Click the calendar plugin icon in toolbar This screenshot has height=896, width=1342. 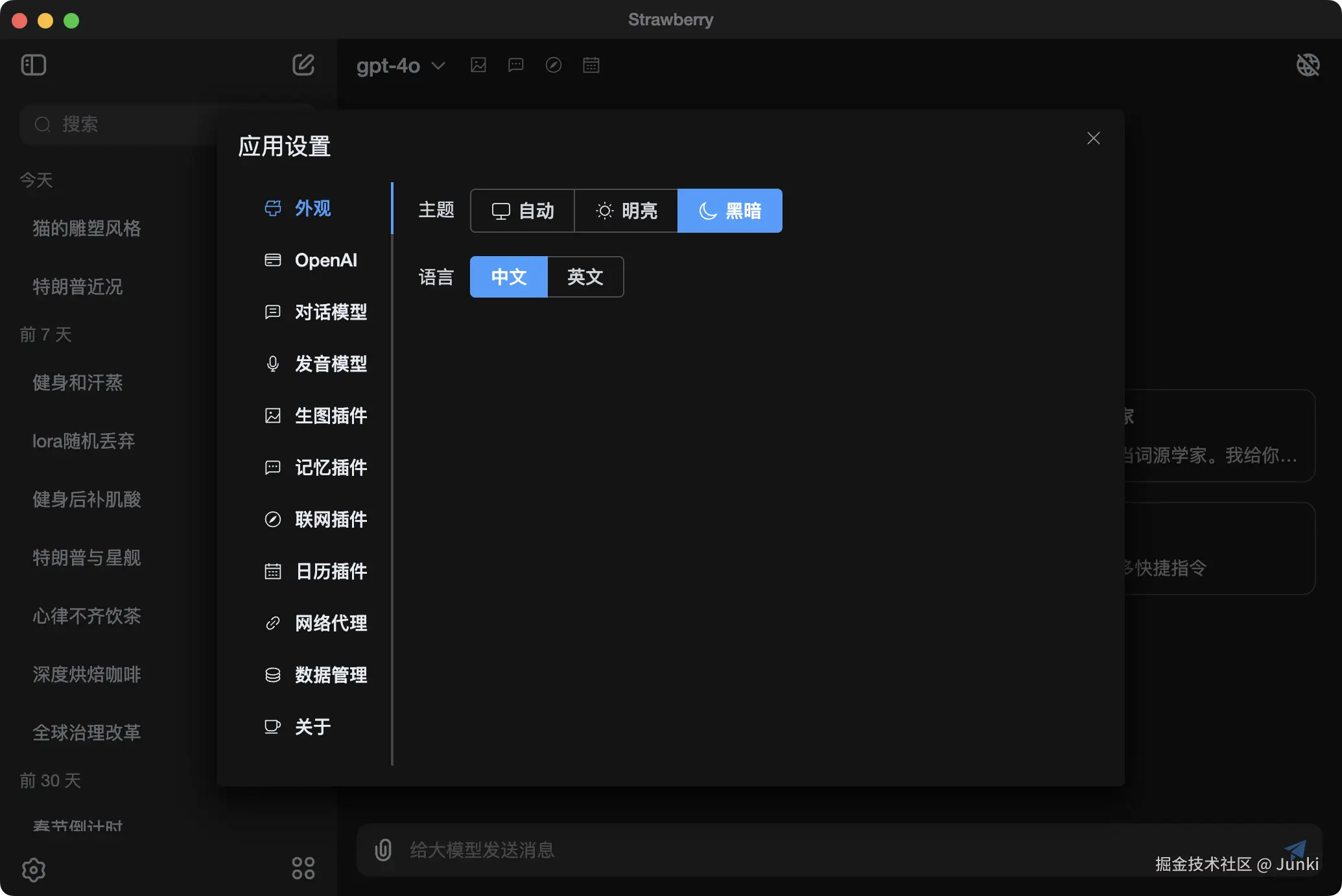coord(591,65)
